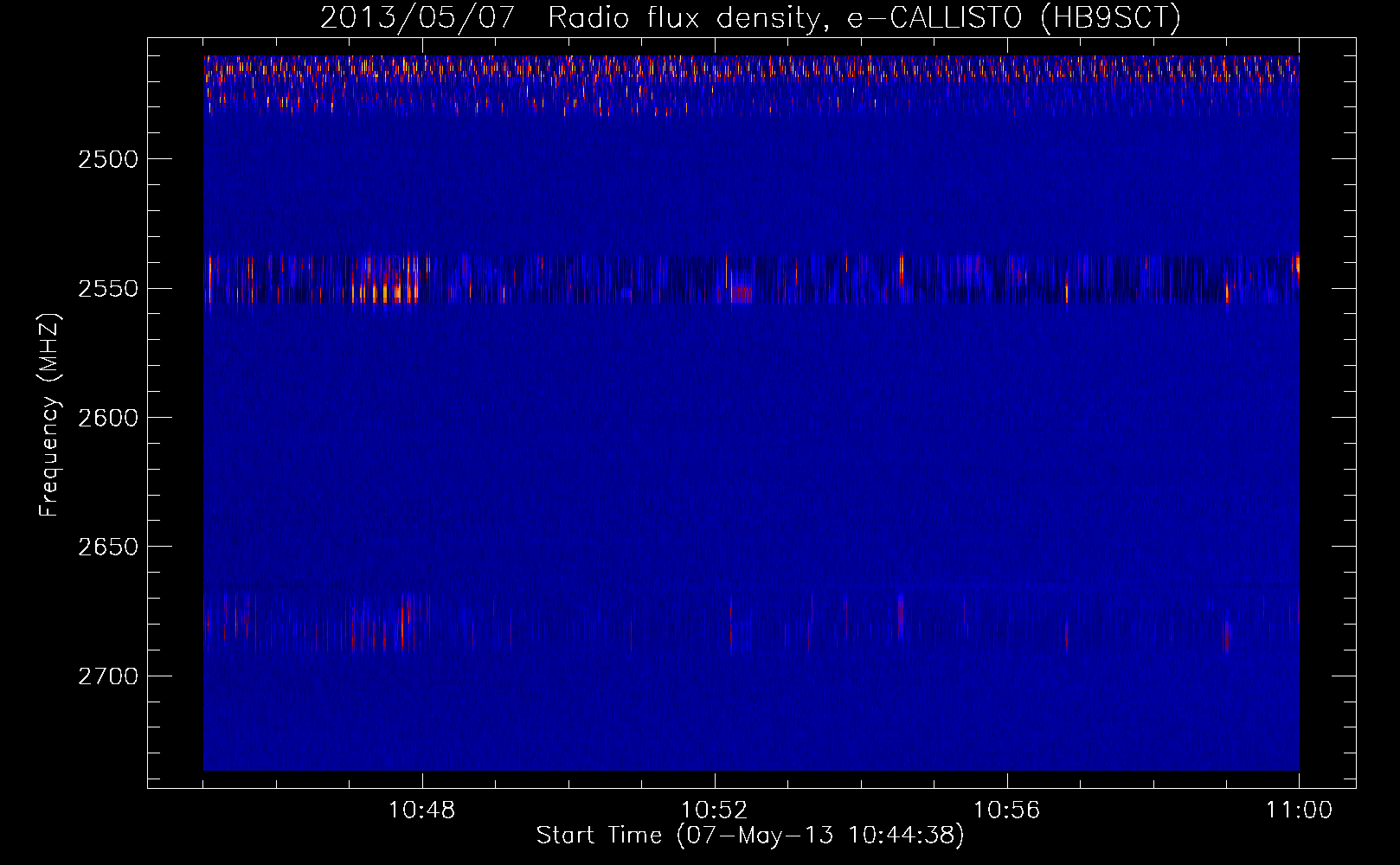This screenshot has width=1400, height=865.
Task: Click the 2650 frequency tick label
Action: pyautogui.click(x=108, y=547)
